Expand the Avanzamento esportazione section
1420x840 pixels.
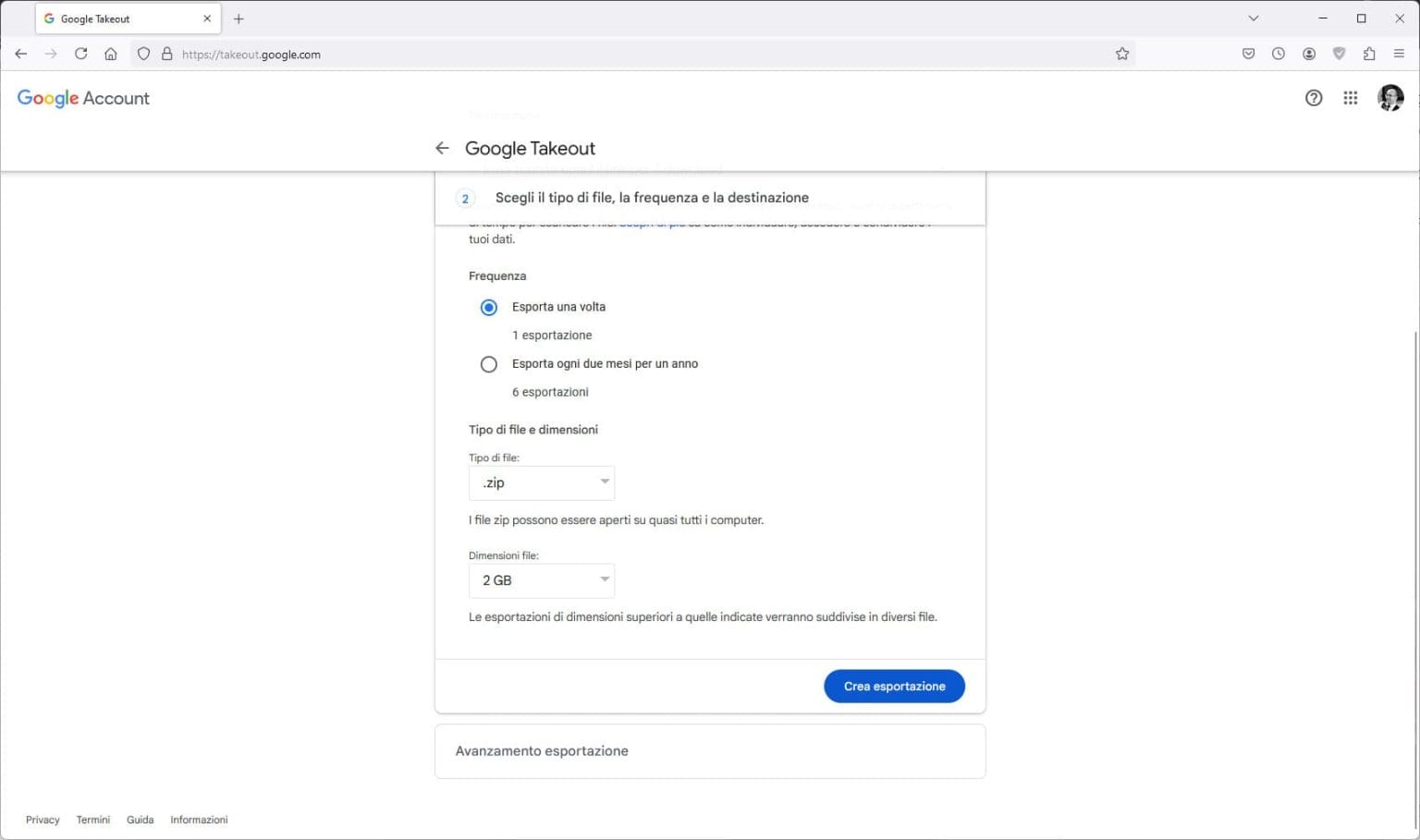point(710,751)
